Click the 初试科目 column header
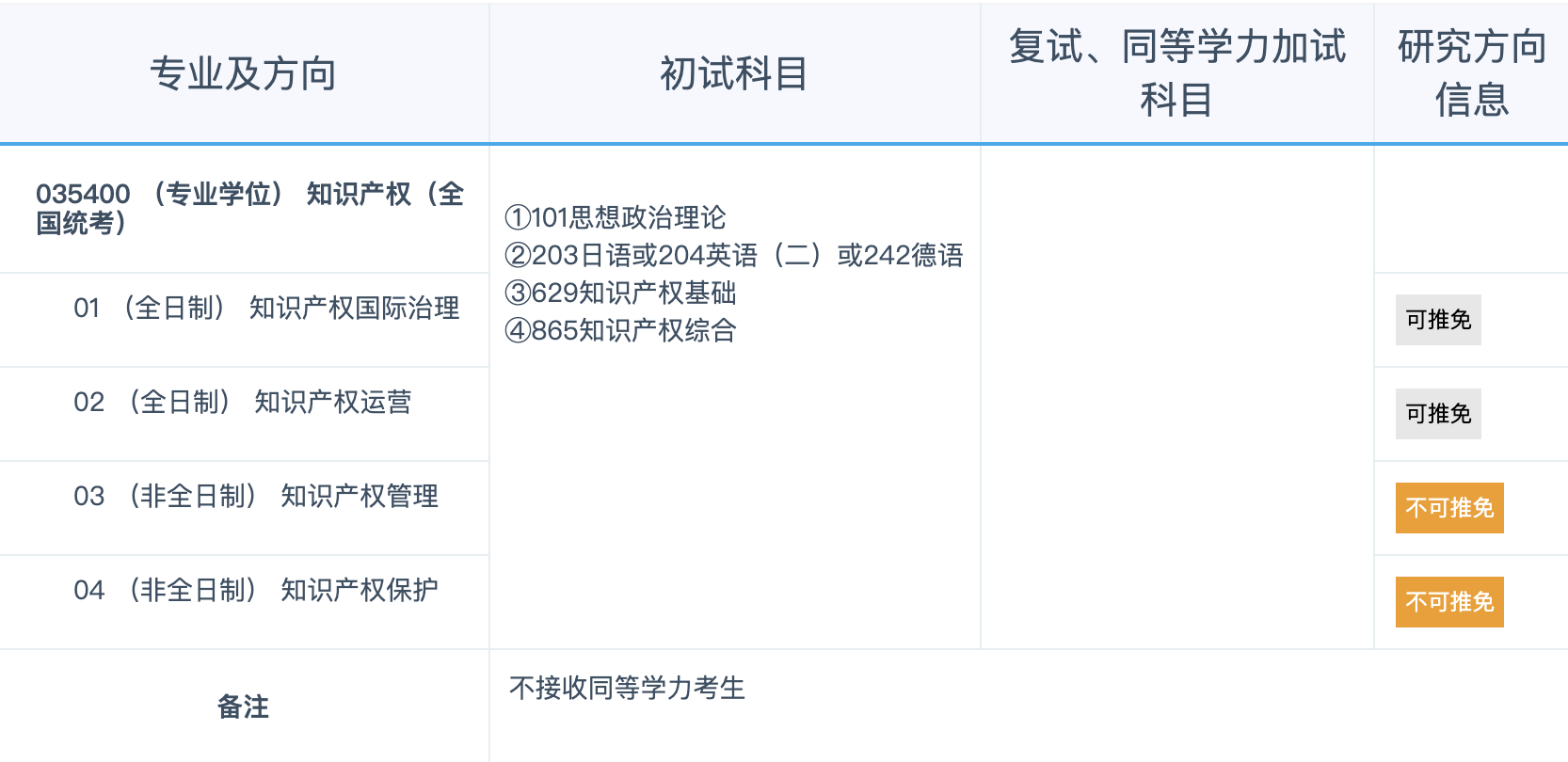The image size is (1568, 762). click(x=733, y=73)
